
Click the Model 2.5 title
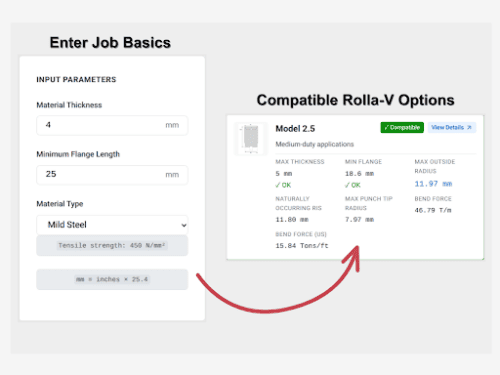pyautogui.click(x=295, y=129)
